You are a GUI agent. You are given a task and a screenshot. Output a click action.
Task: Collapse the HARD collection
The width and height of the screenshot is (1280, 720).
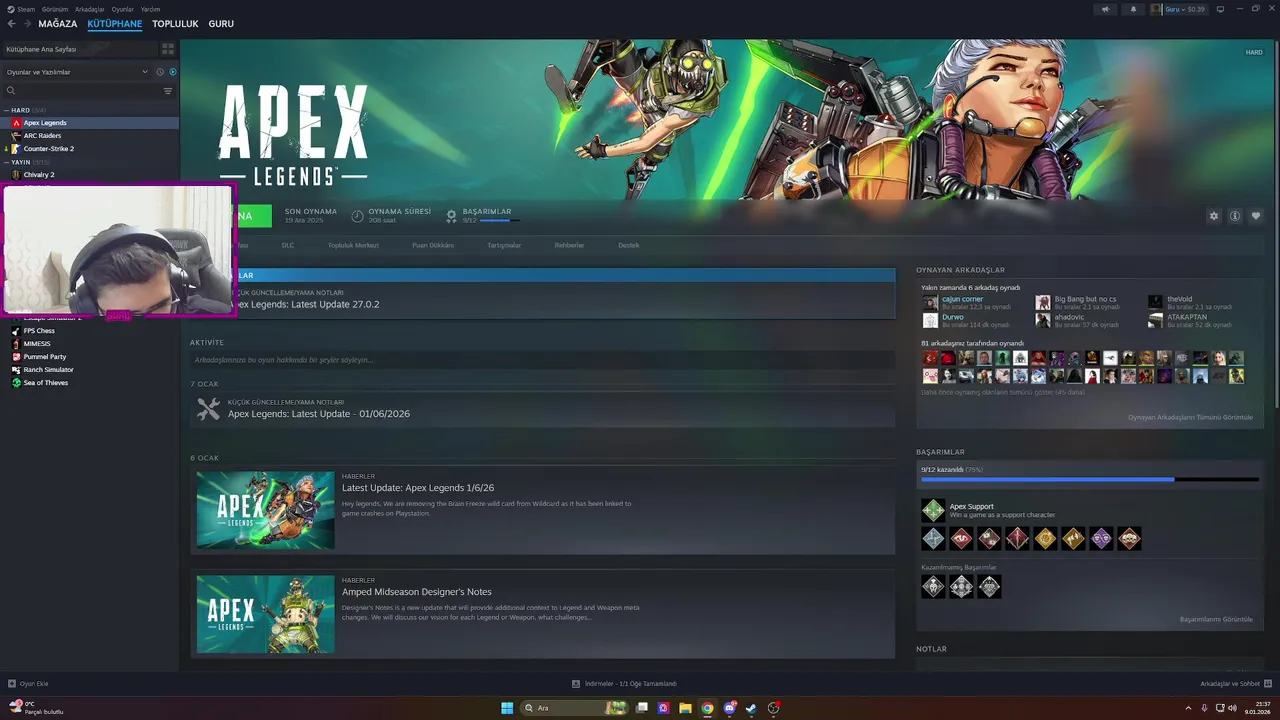(6, 110)
